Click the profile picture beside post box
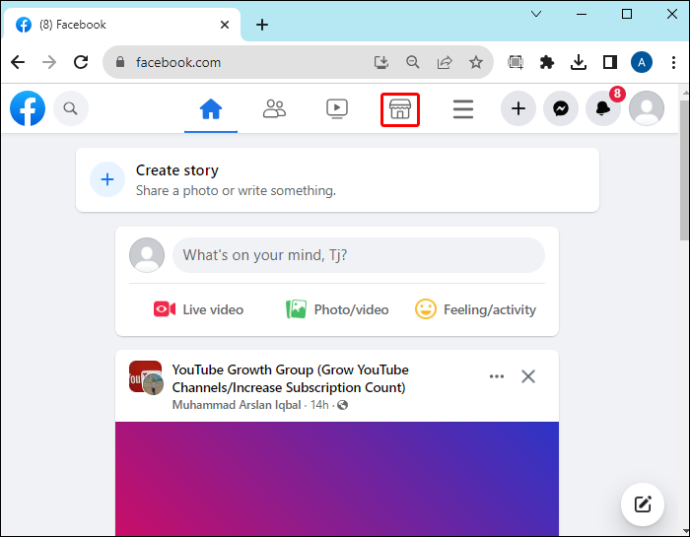The height and width of the screenshot is (537, 690). coord(147,255)
